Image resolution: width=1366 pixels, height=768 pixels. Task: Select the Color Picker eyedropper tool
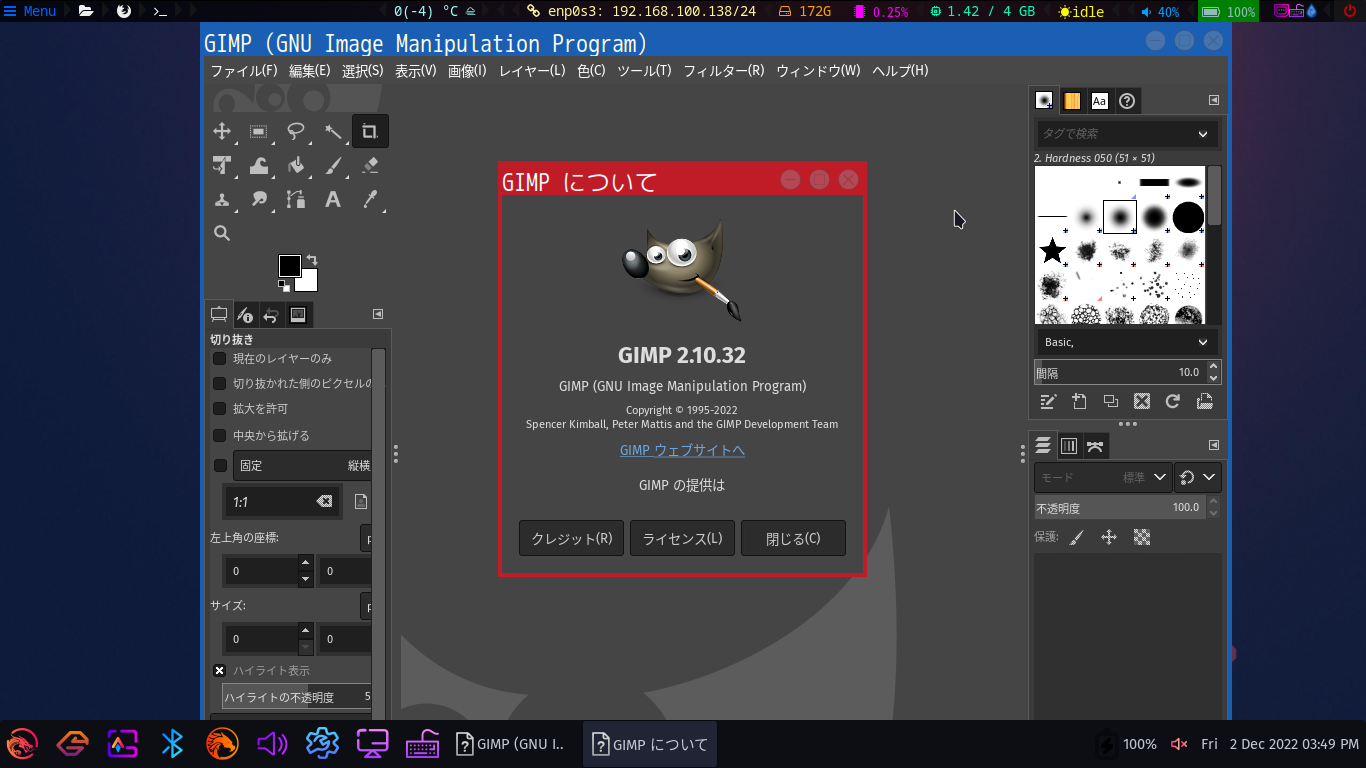370,199
